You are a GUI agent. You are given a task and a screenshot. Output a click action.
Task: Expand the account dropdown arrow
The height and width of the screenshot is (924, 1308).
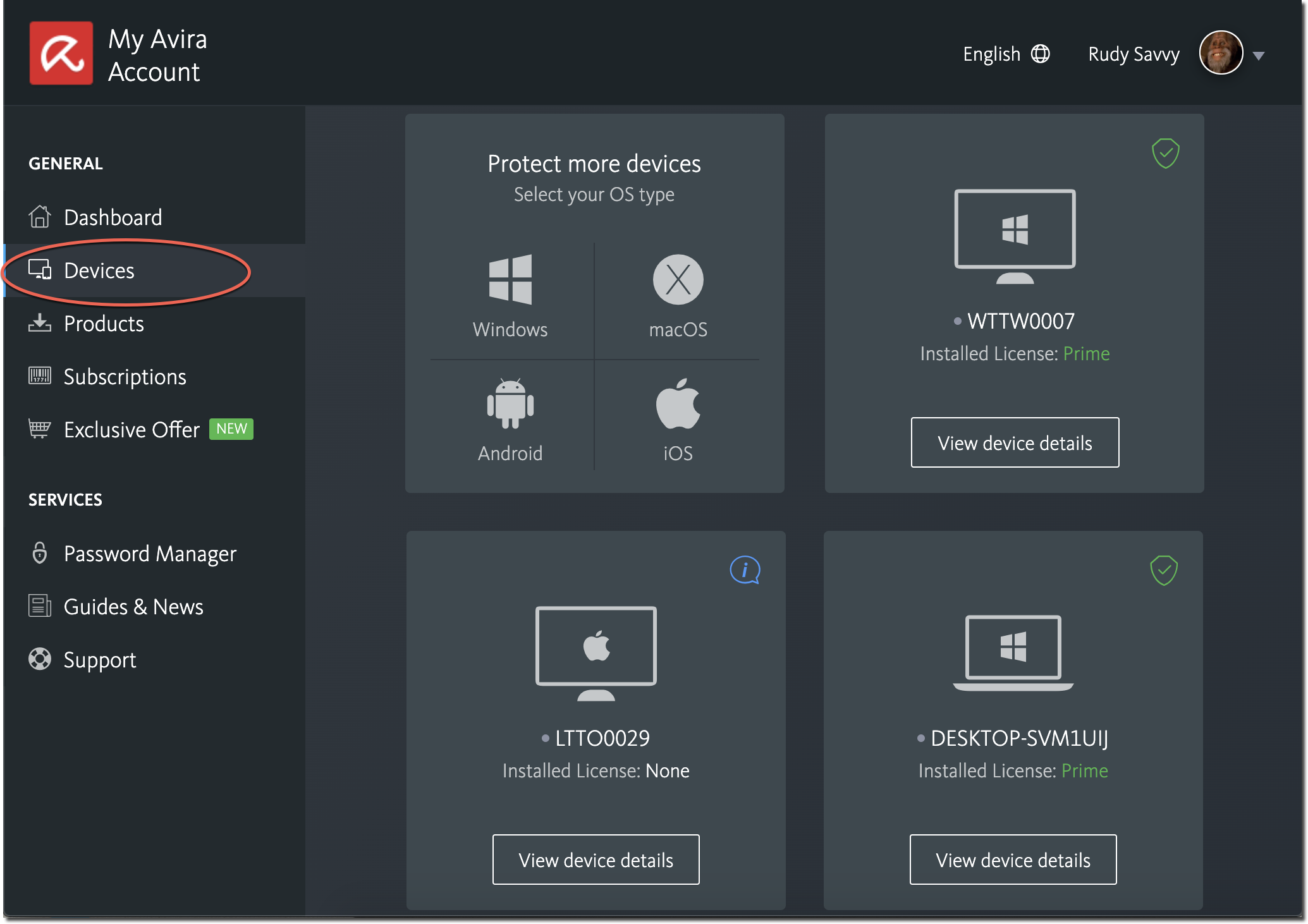pyautogui.click(x=1259, y=56)
